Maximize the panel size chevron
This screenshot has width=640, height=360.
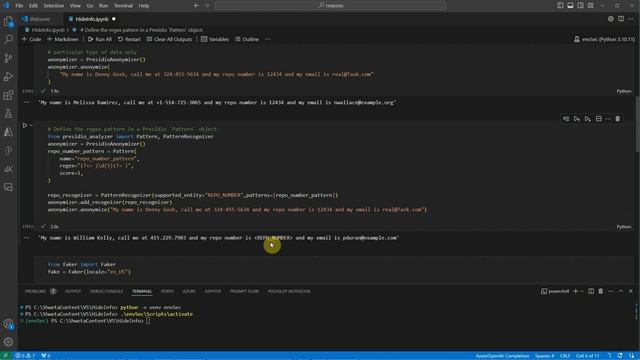tap(620, 291)
